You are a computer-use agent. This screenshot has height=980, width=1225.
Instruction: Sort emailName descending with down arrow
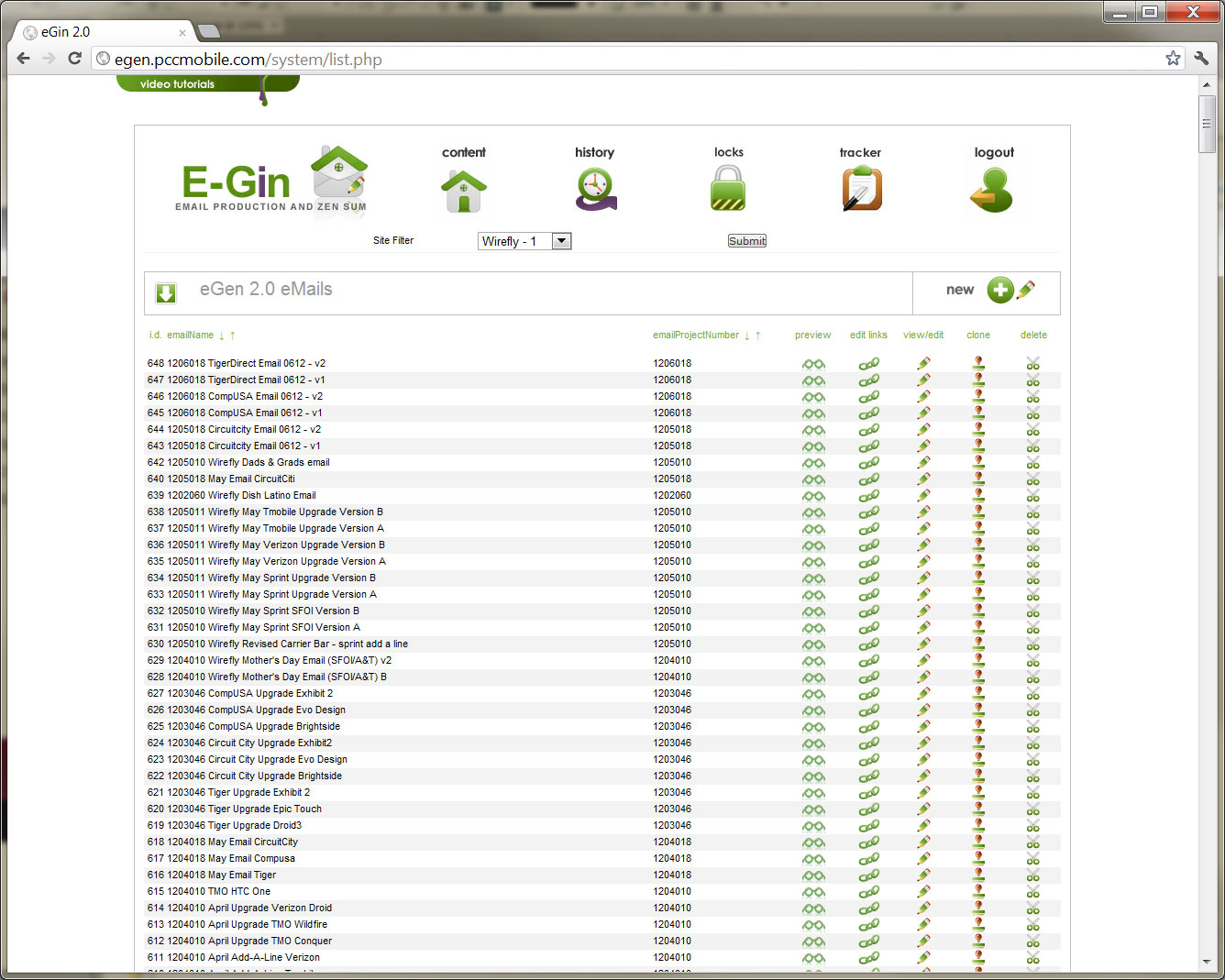click(x=222, y=336)
